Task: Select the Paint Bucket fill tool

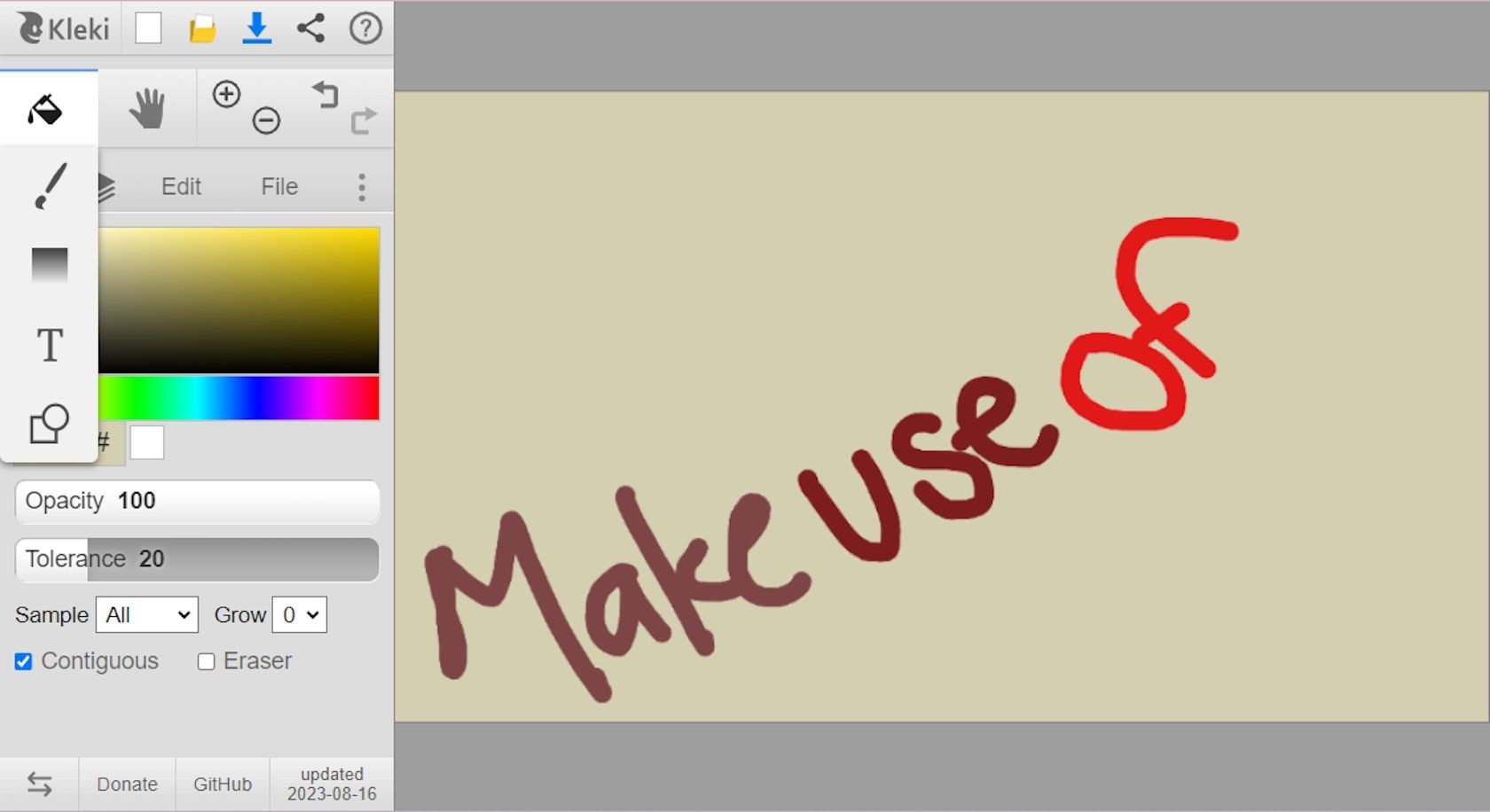Action: (45, 109)
